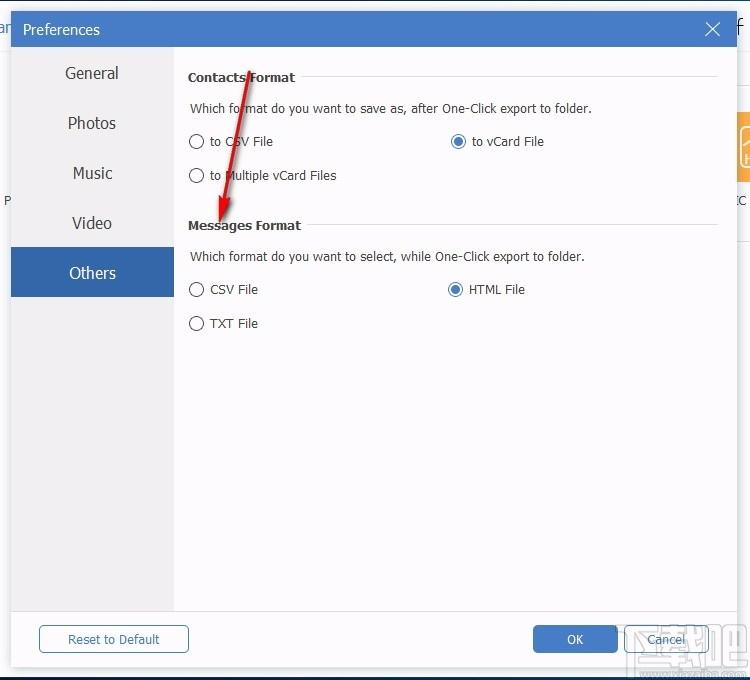The height and width of the screenshot is (680, 750).
Task: Click Reset to Default button
Action: 114,639
